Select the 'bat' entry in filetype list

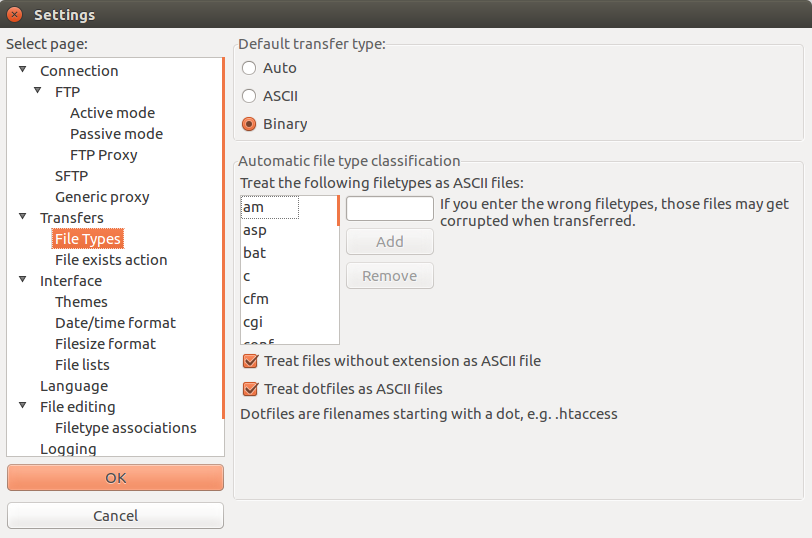[x=255, y=253]
